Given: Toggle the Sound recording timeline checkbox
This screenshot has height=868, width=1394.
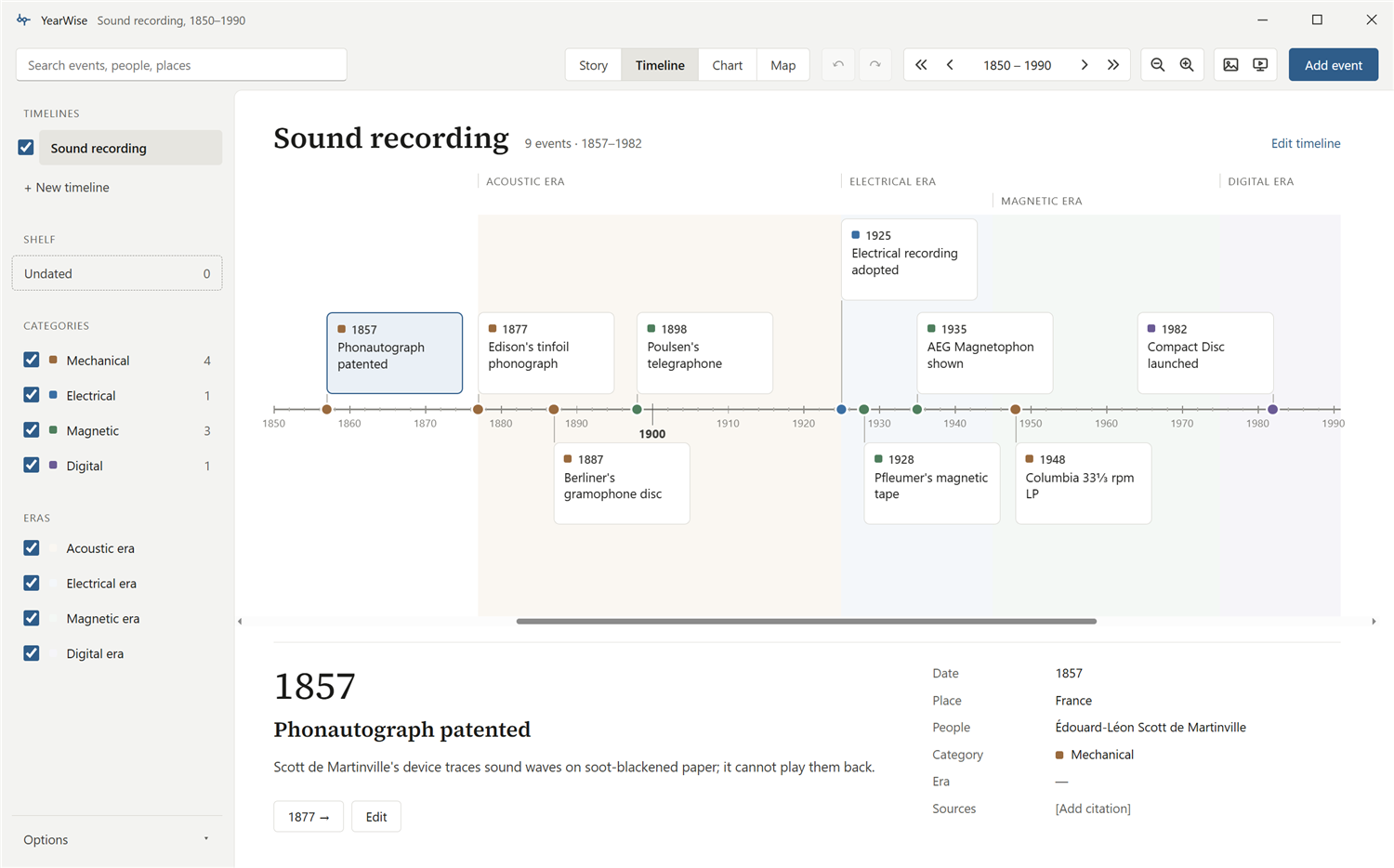Looking at the screenshot, I should (x=26, y=148).
